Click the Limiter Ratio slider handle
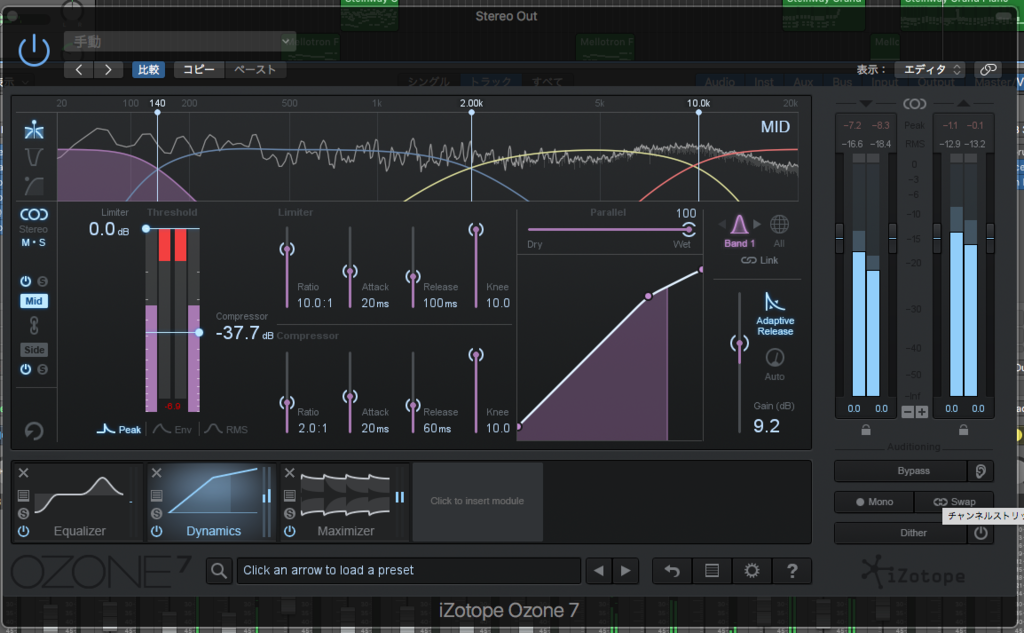Viewport: 1024px width, 633px height. click(x=287, y=249)
